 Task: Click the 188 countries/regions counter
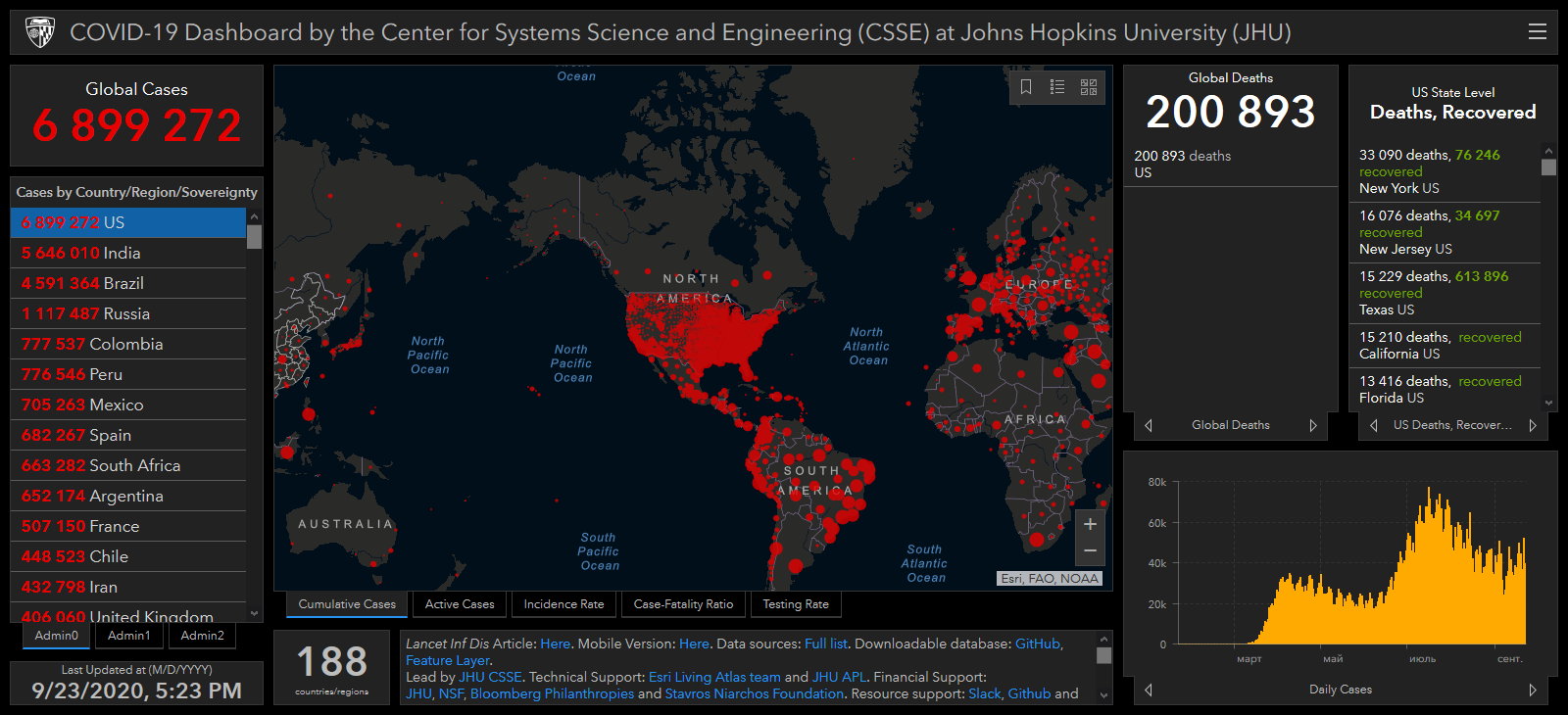(x=331, y=668)
